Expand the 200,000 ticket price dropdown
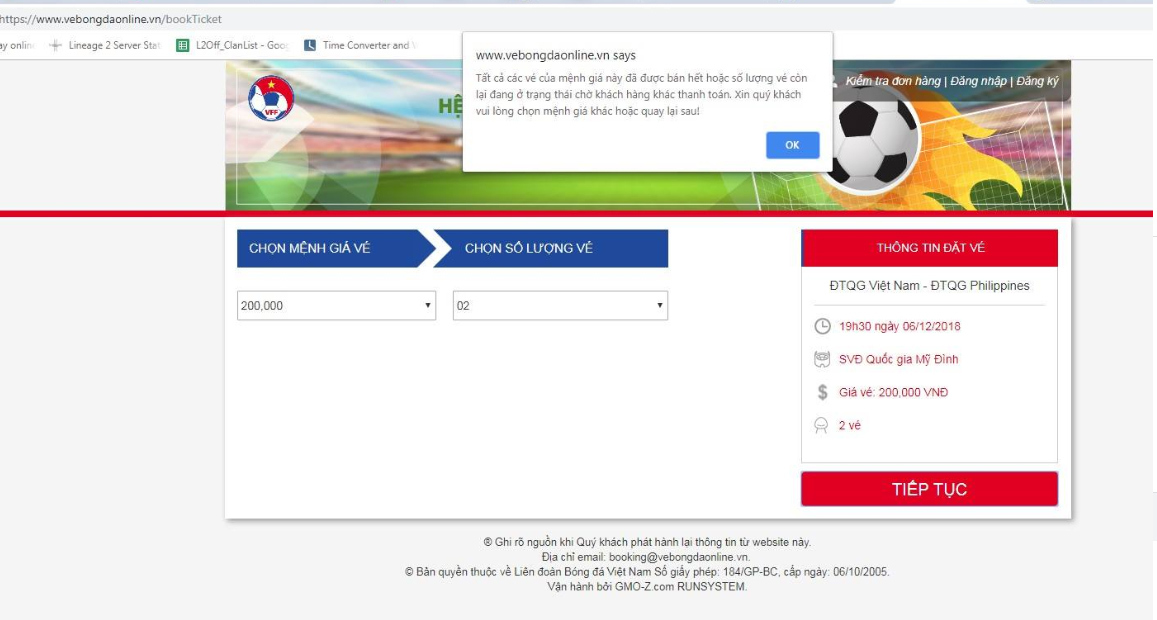Image resolution: width=1157 pixels, height=620 pixels. point(336,306)
